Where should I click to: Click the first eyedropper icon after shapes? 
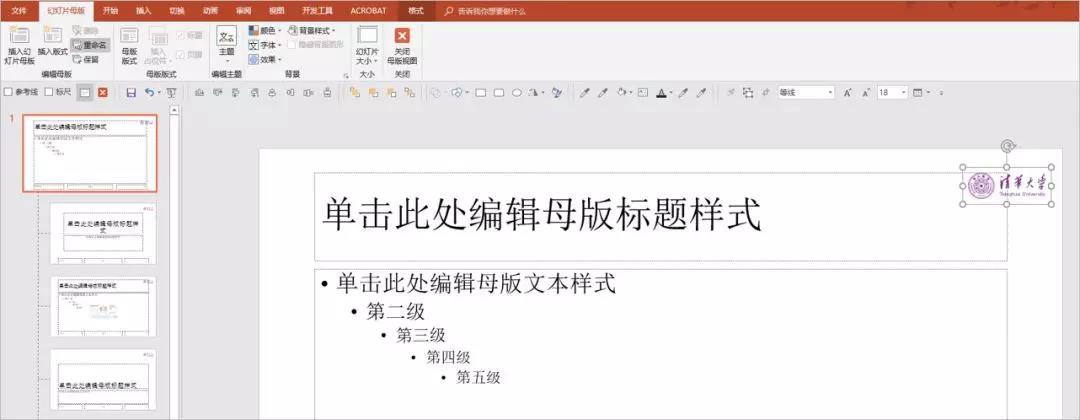(584, 92)
